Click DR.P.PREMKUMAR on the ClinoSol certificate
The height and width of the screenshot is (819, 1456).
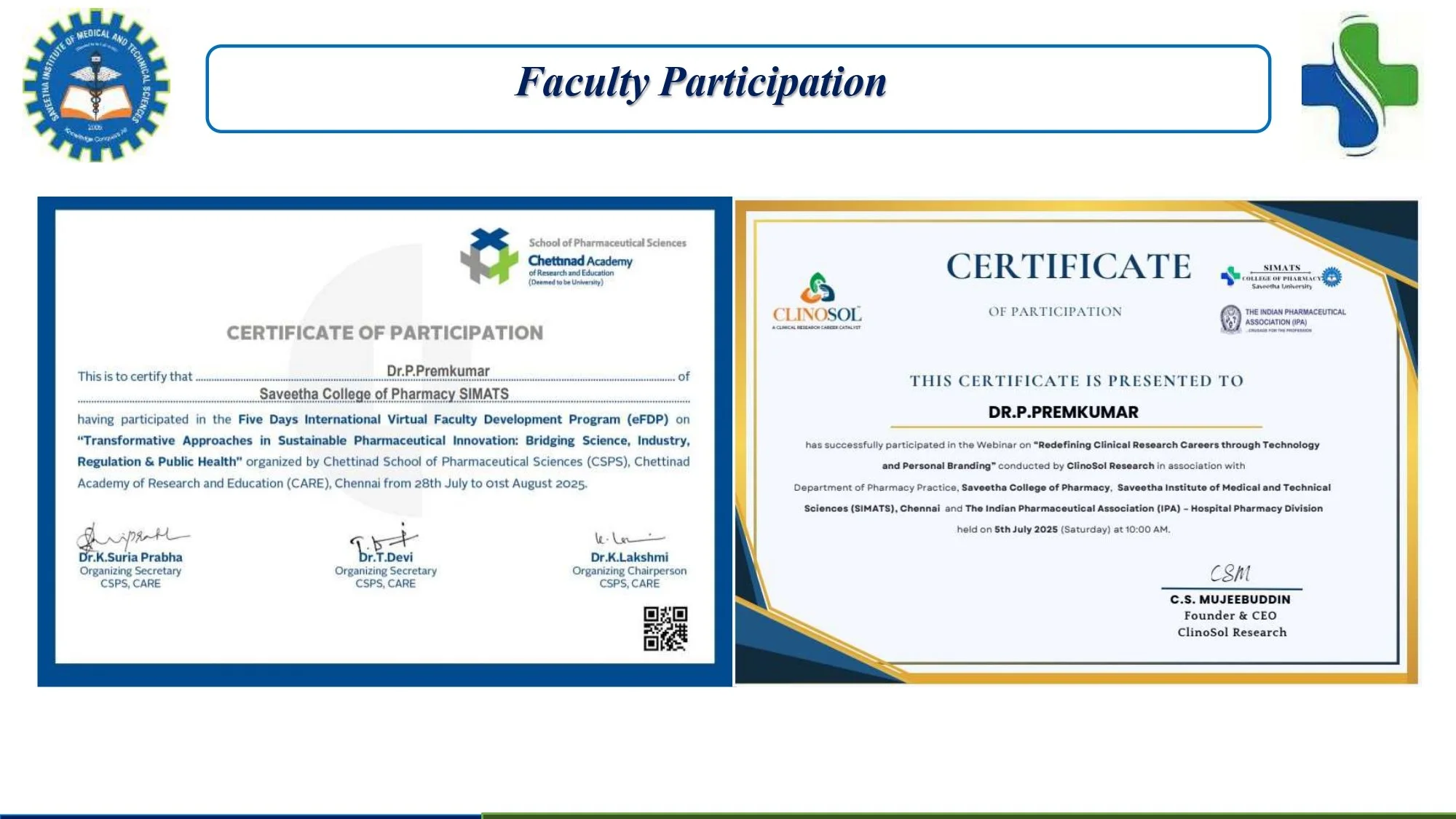click(x=1063, y=412)
